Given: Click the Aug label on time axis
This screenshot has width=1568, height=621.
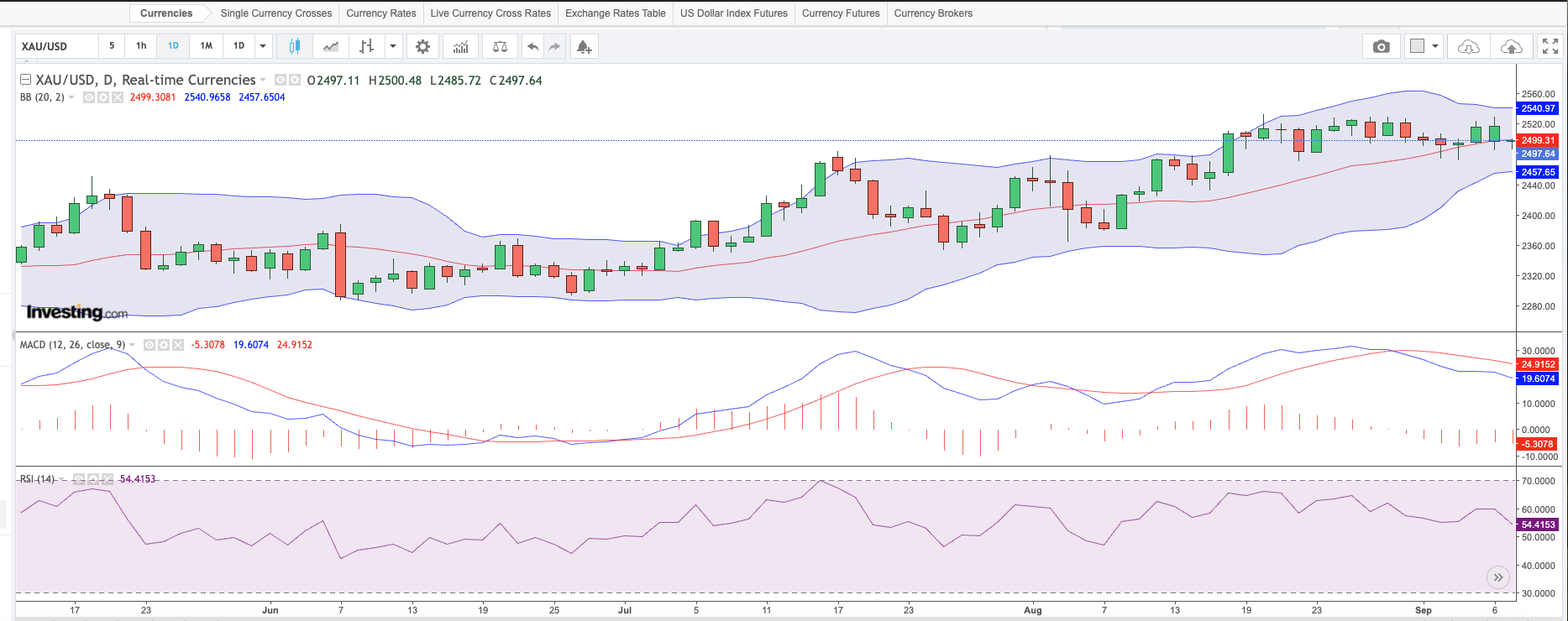Looking at the screenshot, I should click(1033, 610).
